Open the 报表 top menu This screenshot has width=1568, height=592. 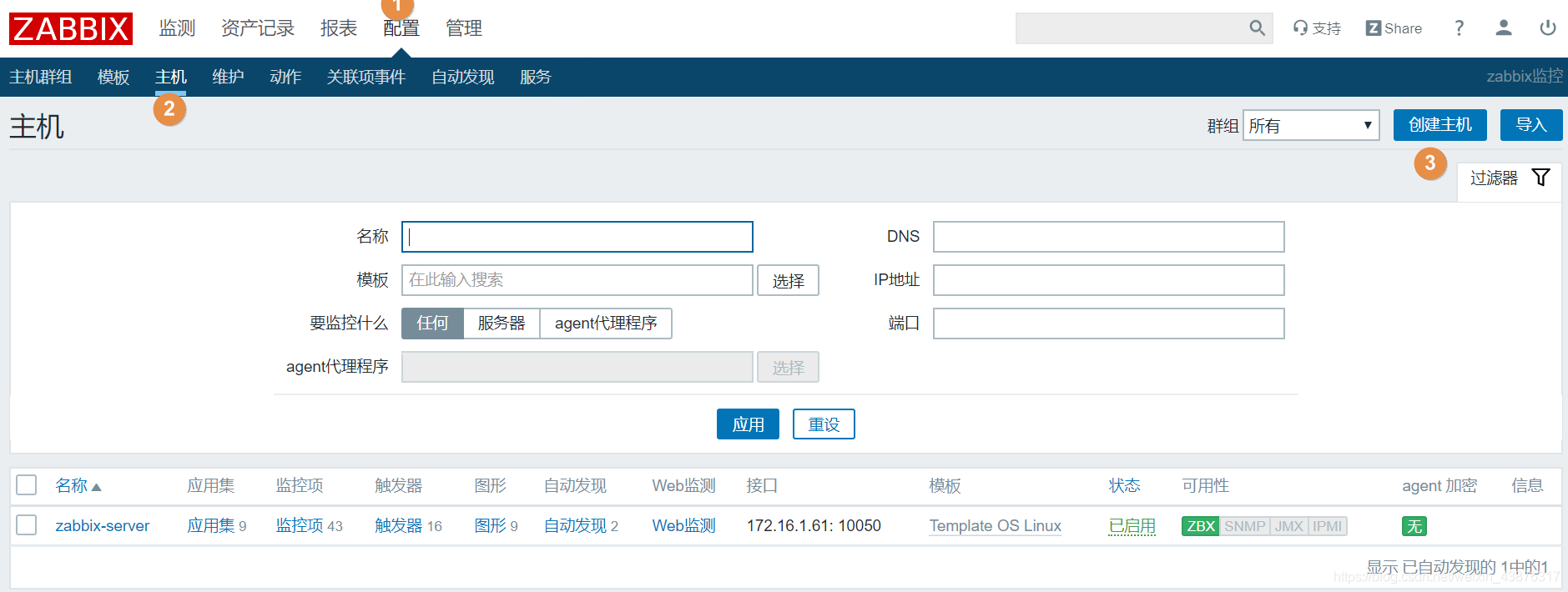(x=339, y=28)
